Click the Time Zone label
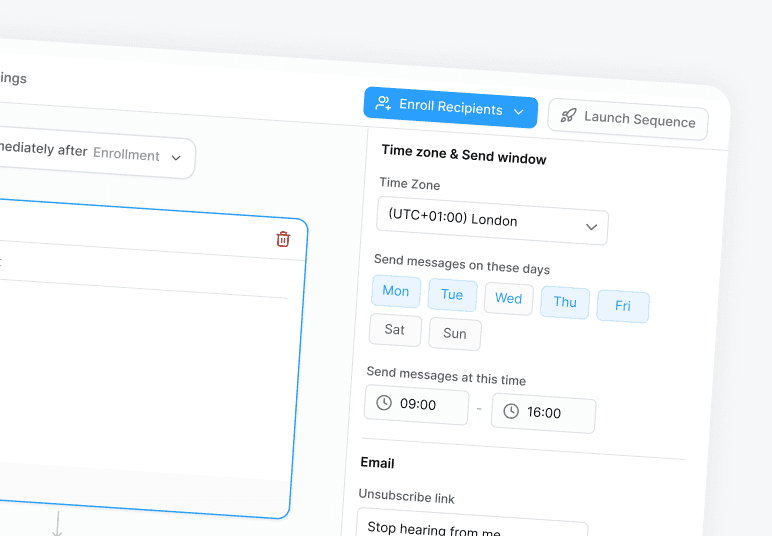The image size is (772, 536). pyautogui.click(x=410, y=184)
